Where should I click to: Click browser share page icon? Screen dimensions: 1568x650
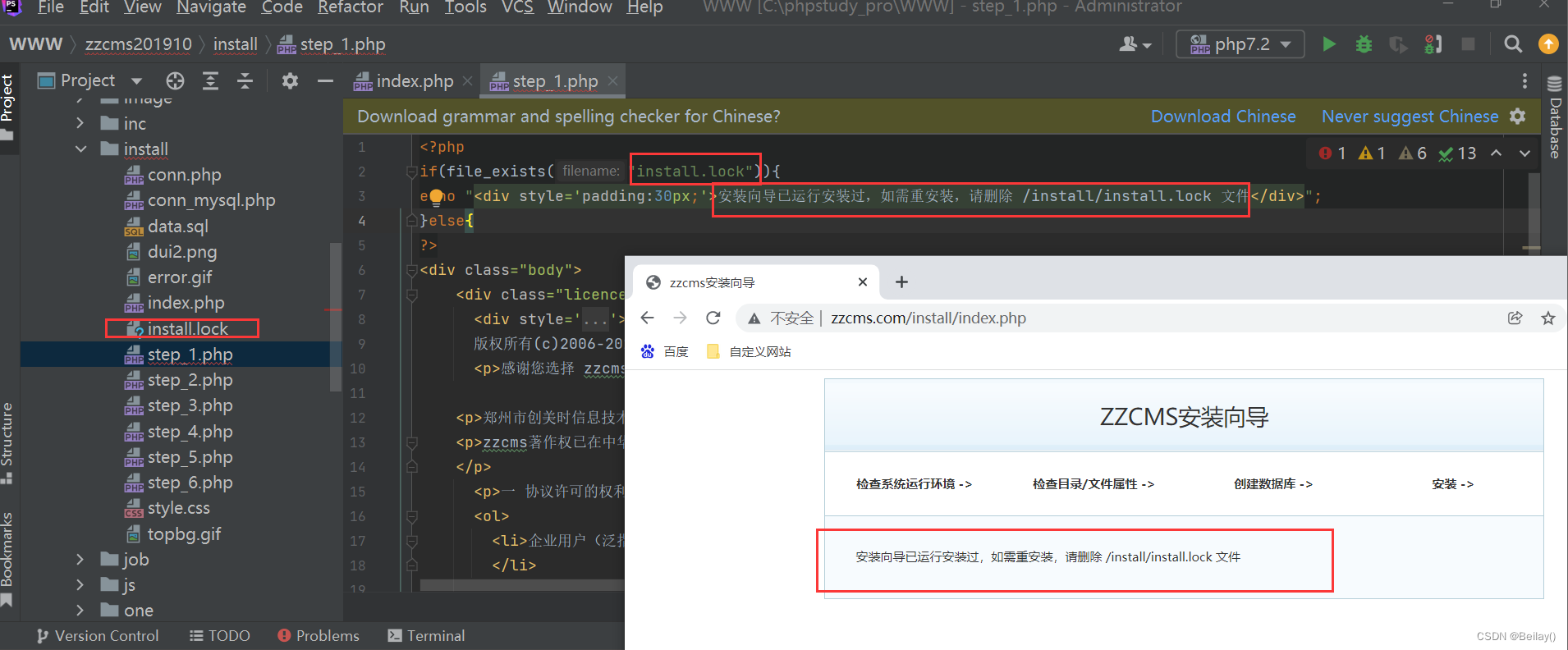point(1515,318)
